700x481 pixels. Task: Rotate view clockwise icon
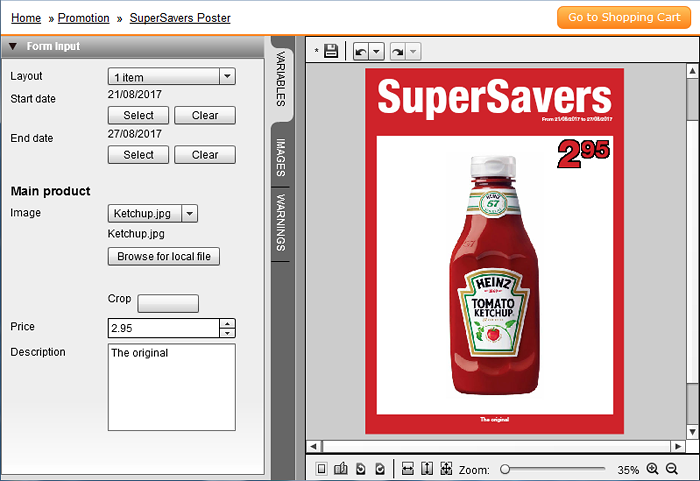(380, 469)
